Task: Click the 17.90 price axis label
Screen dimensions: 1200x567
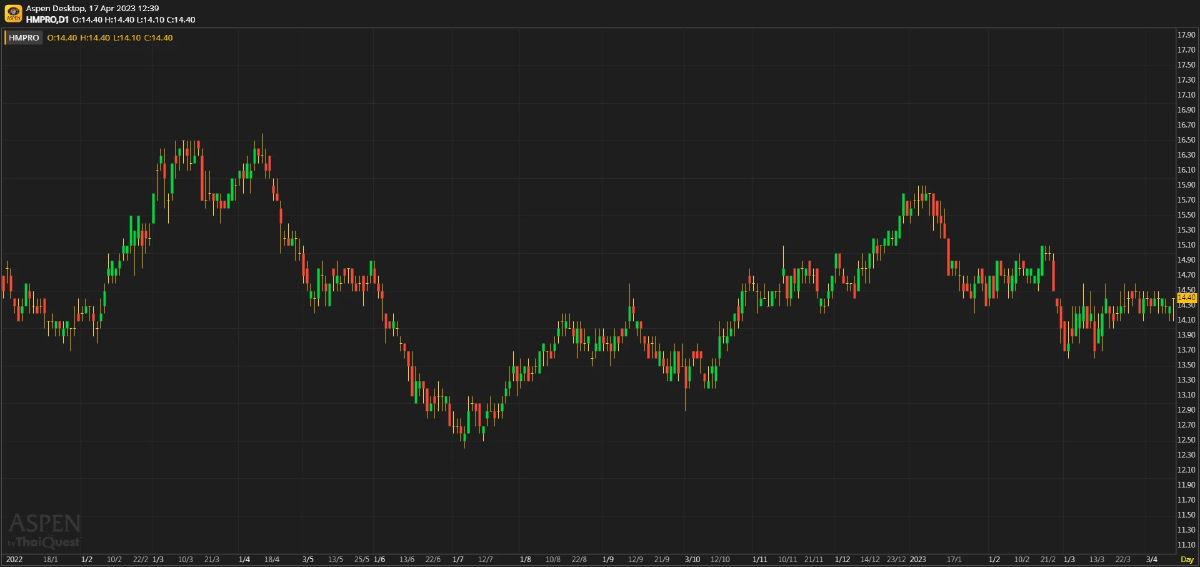Action: click(1187, 35)
